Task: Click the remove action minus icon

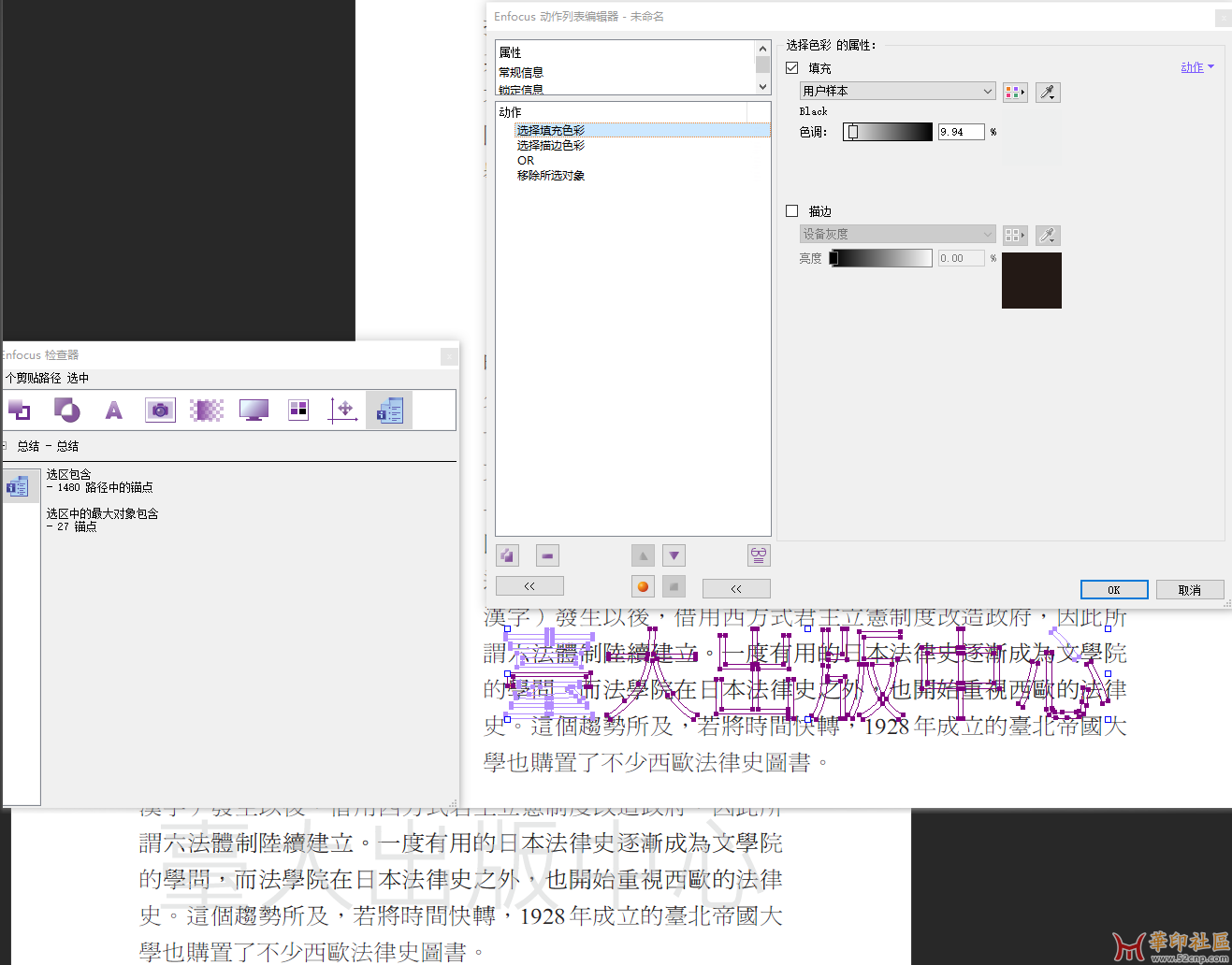Action: pos(548,555)
